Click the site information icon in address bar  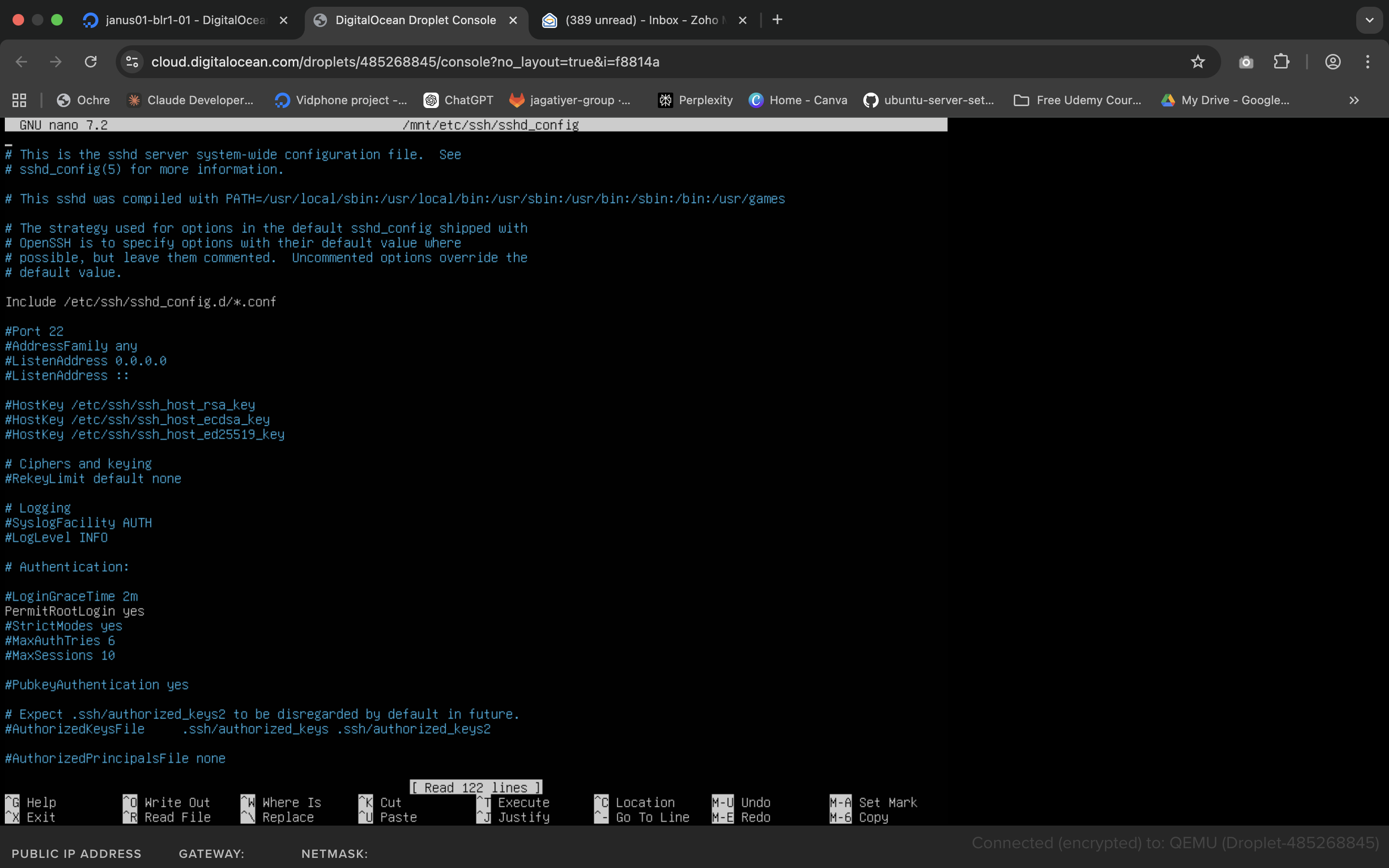(x=133, y=62)
